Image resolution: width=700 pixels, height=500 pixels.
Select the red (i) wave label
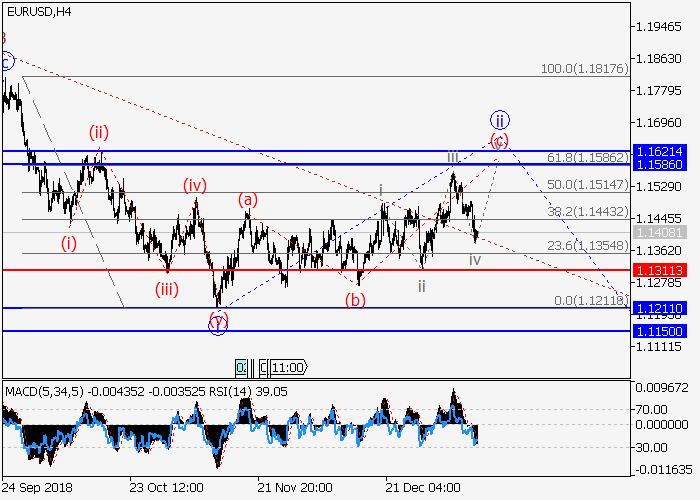[x=68, y=242]
